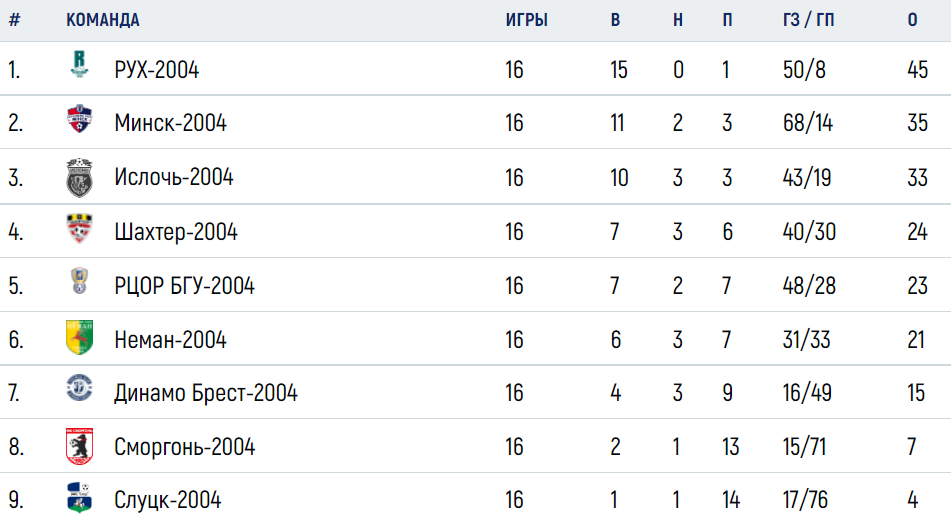Click the Шахтер-2004 team name
The height and width of the screenshot is (522, 951).
pyautogui.click(x=176, y=232)
